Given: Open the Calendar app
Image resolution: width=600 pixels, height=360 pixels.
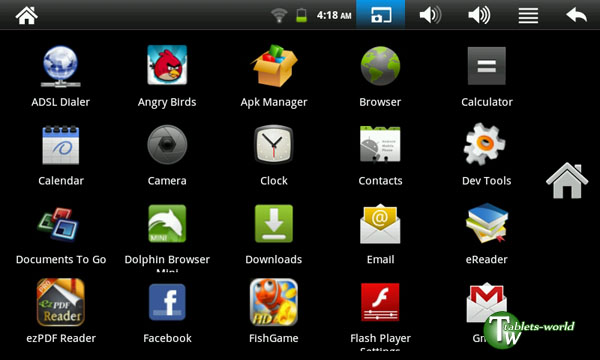Looking at the screenshot, I should (60, 145).
